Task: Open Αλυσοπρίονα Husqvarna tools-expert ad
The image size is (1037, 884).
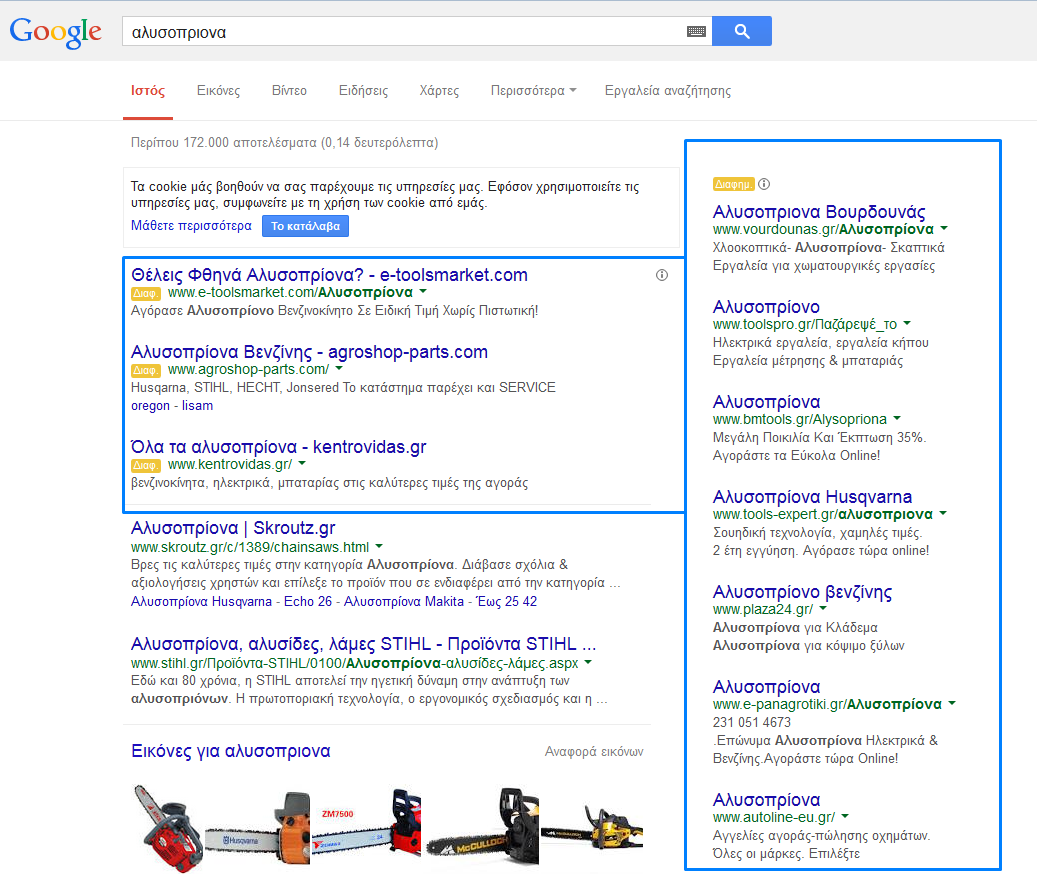Action: click(x=812, y=497)
